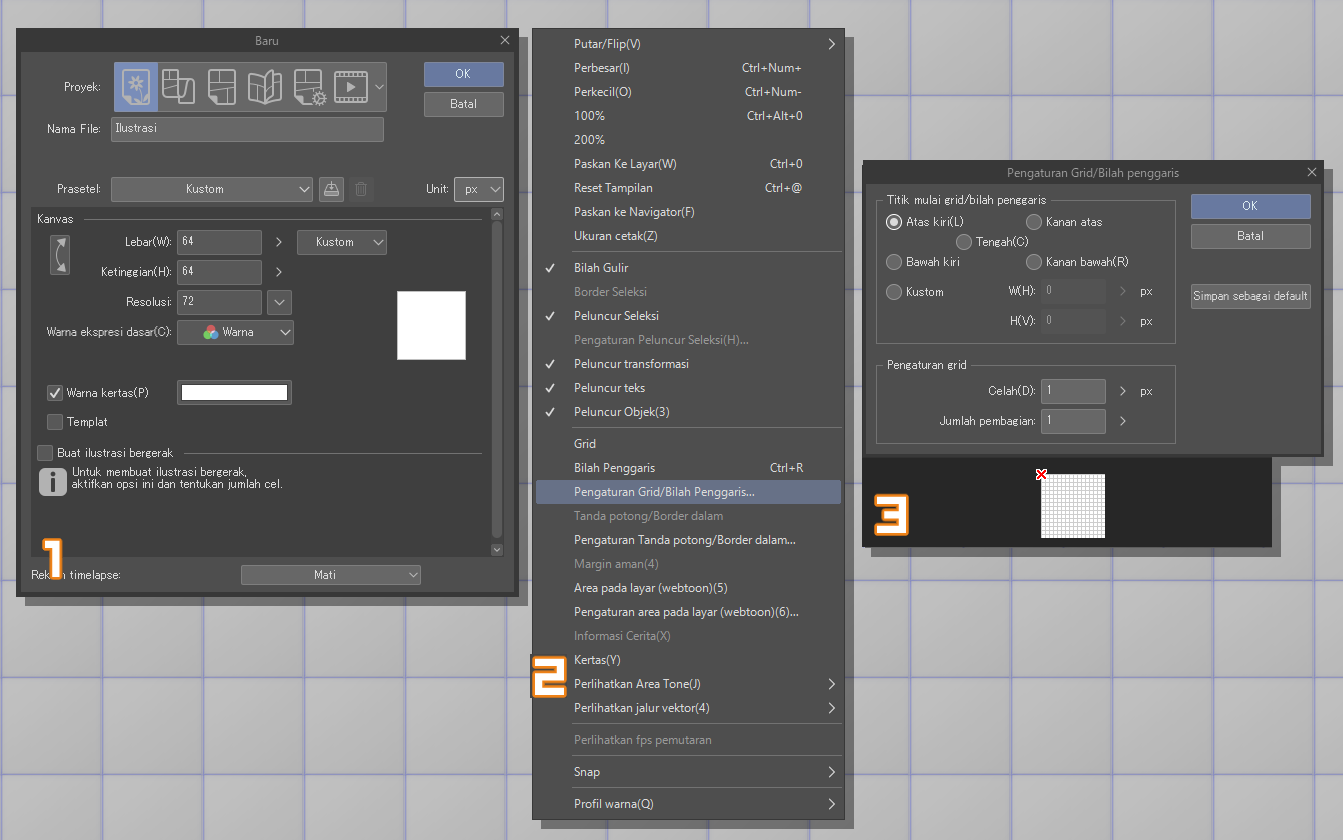
Task: Select the Atas kiri radio button
Action: coord(894,222)
